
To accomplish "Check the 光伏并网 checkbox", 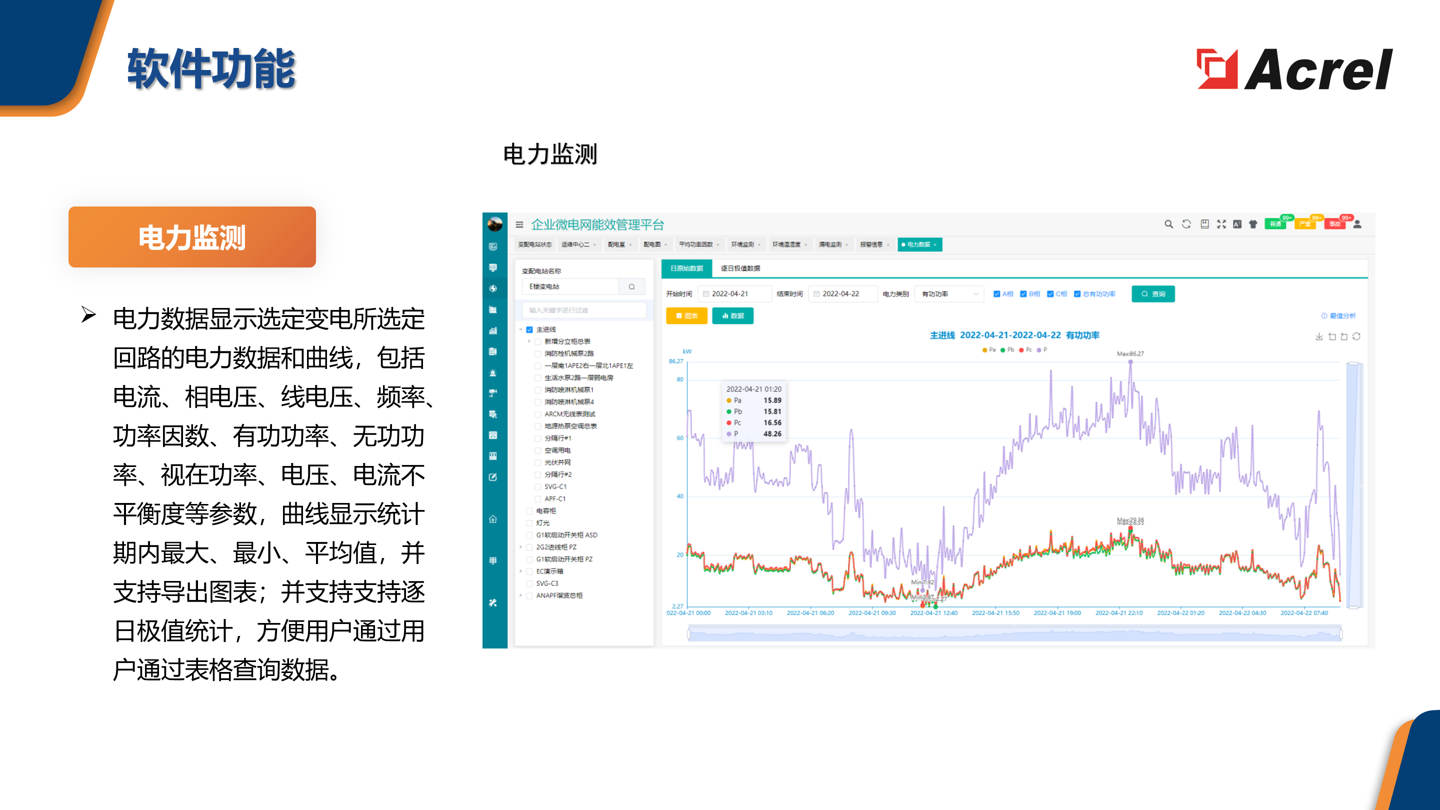I will pos(538,462).
